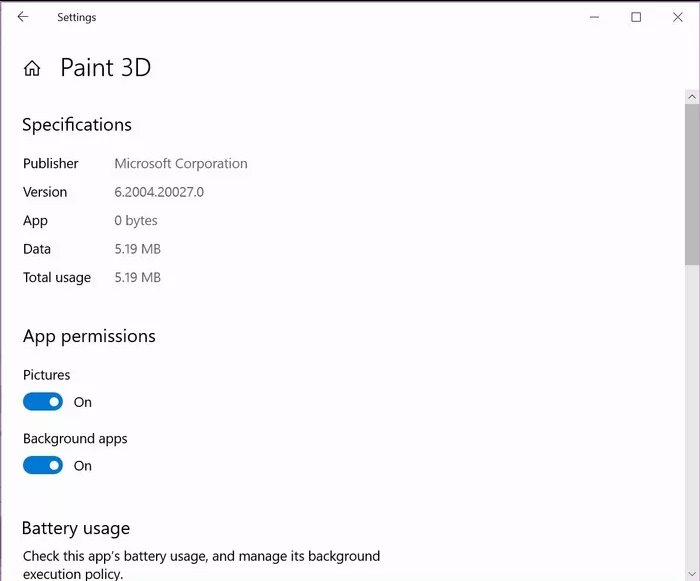Click the Microsoft Corporation publisher value
The image size is (700, 581).
tap(181, 163)
